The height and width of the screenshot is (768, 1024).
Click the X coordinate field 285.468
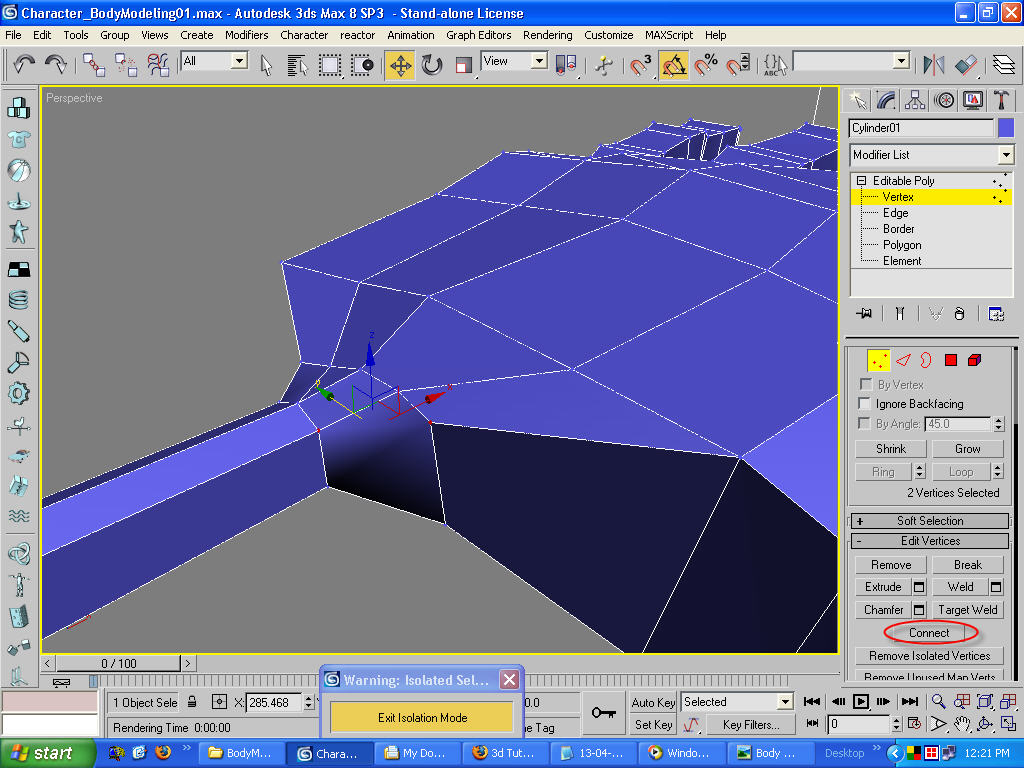point(274,703)
